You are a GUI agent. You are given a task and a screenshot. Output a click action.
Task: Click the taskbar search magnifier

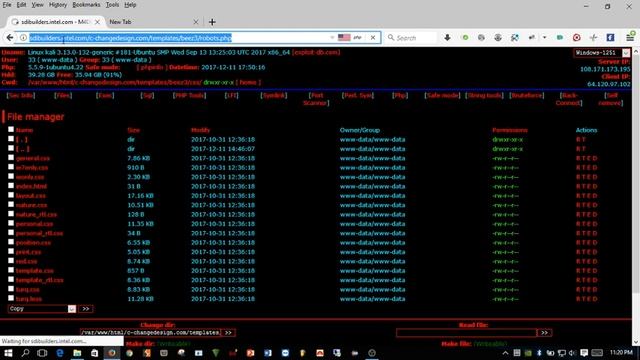25,353
